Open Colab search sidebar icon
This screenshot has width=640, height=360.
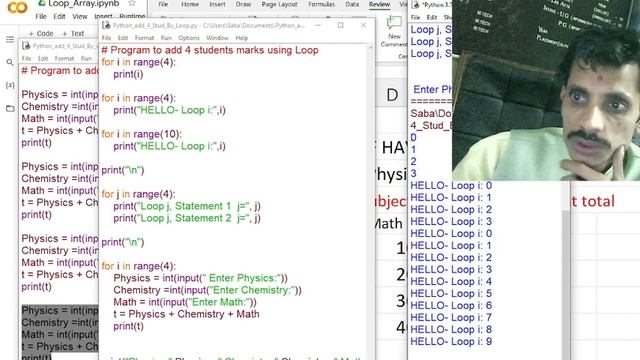[10, 62]
